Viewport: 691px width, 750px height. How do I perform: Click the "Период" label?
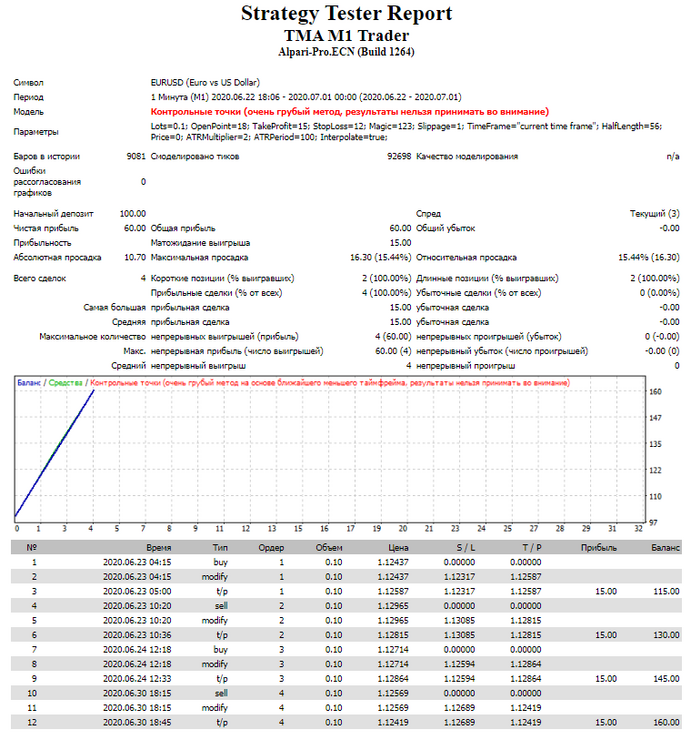pyautogui.click(x=28, y=97)
